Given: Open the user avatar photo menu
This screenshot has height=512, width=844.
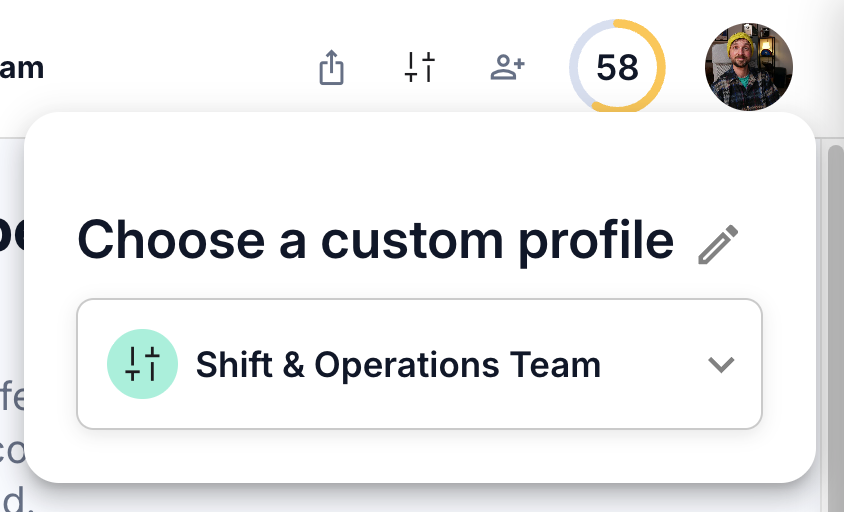Looking at the screenshot, I should point(749,67).
